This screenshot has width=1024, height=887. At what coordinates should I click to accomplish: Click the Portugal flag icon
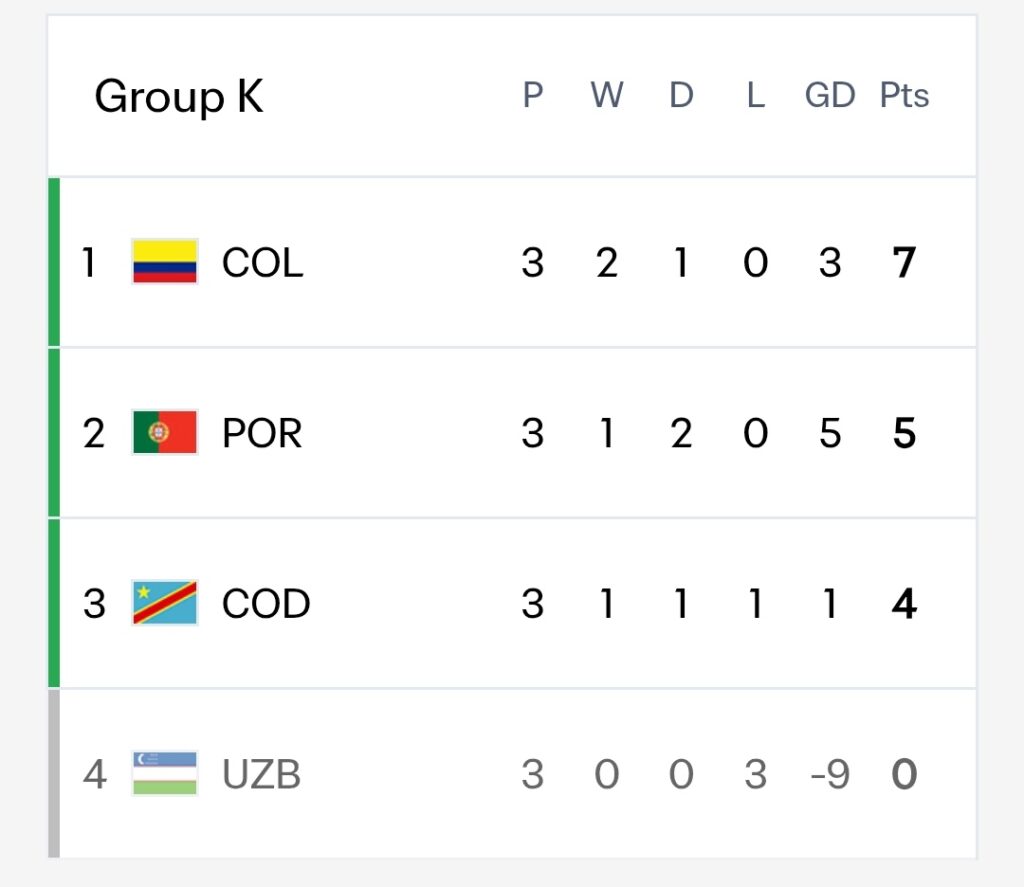[x=165, y=432]
